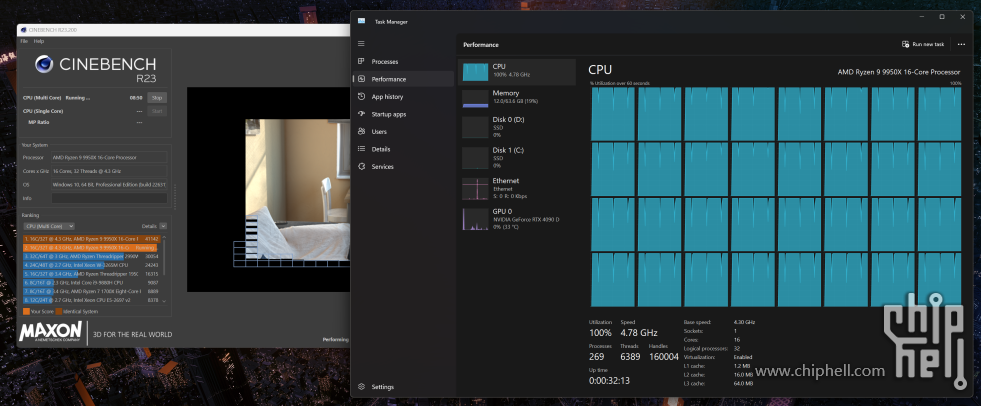Viewport: 981px width, 406px height.
Task: Click the Maxon logo in Cinebench
Action: click(51, 332)
